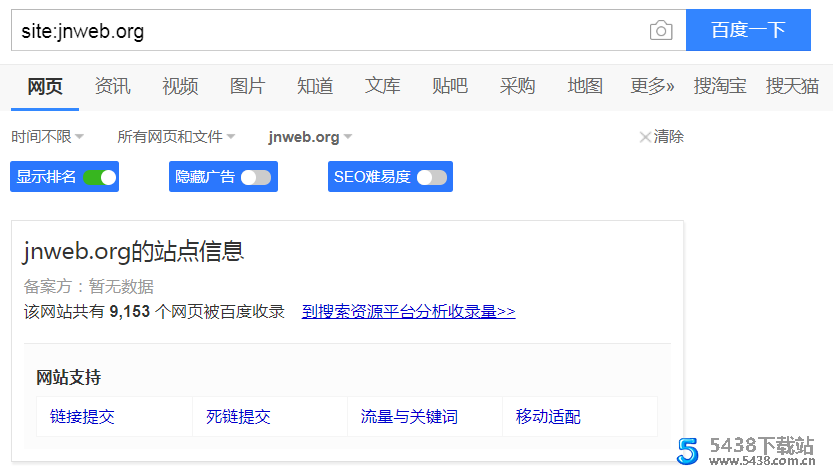Enable the 隐藏广告 toggle
This screenshot has width=833, height=476.
pyautogui.click(x=255, y=177)
